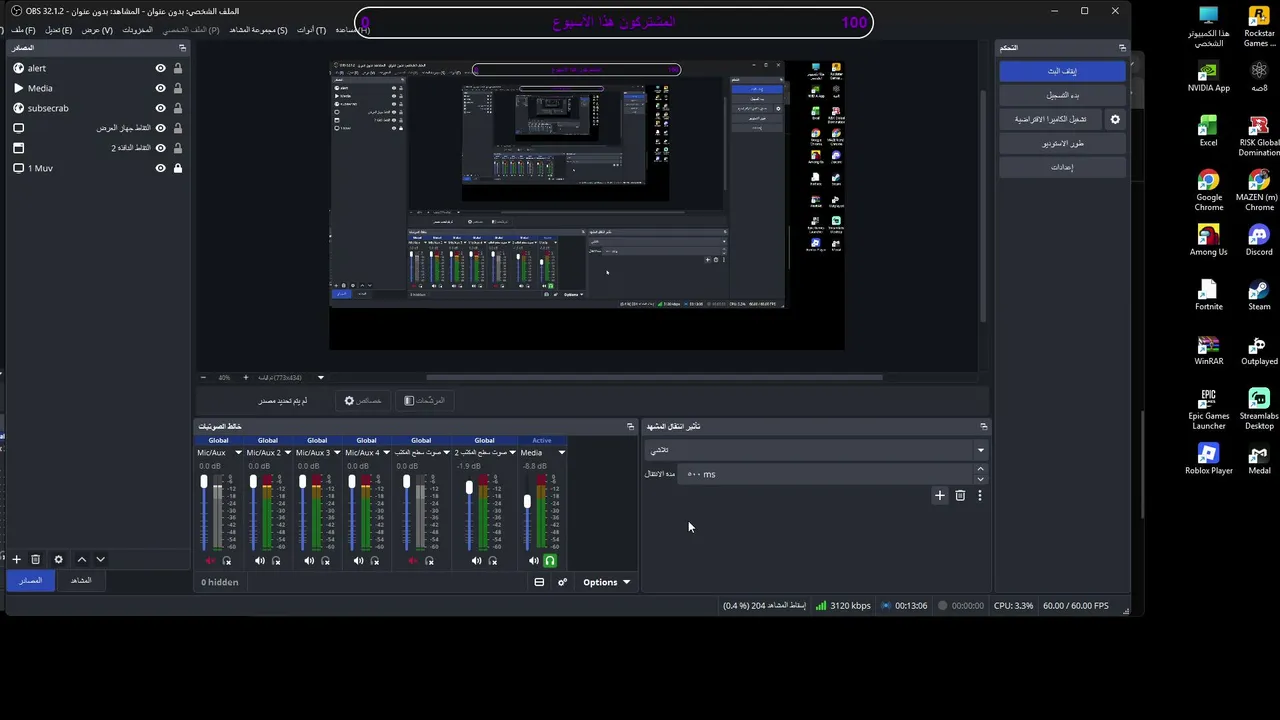
Task: Open the Edit (E) menu
Action: click(58, 30)
